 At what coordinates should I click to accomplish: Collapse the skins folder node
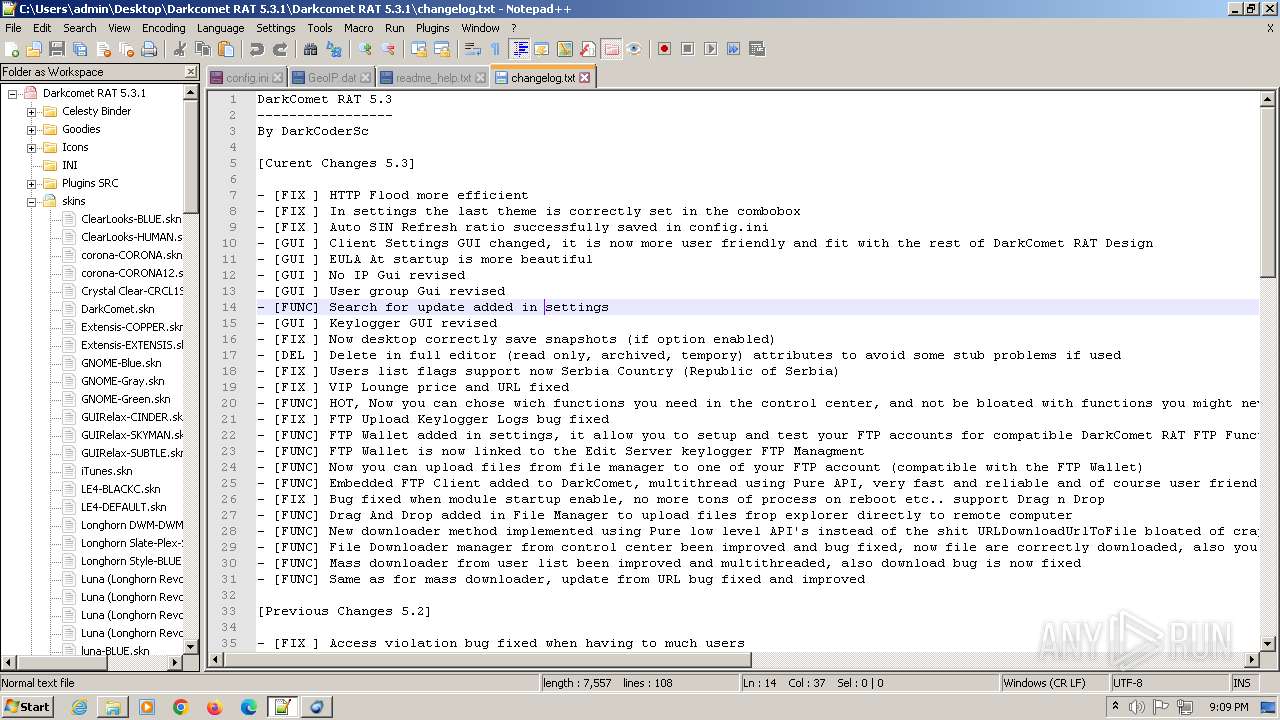click(31, 201)
